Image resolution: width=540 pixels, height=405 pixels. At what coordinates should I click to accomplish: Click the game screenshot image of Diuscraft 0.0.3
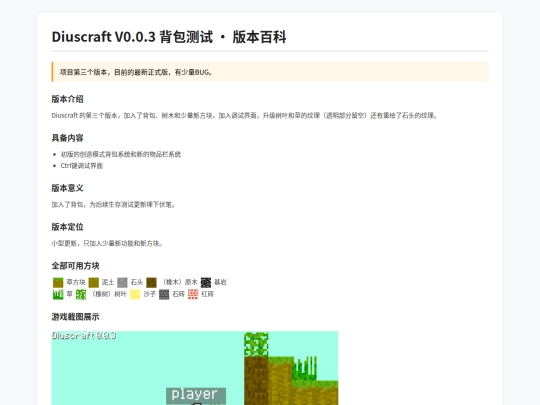pyautogui.click(x=195, y=368)
